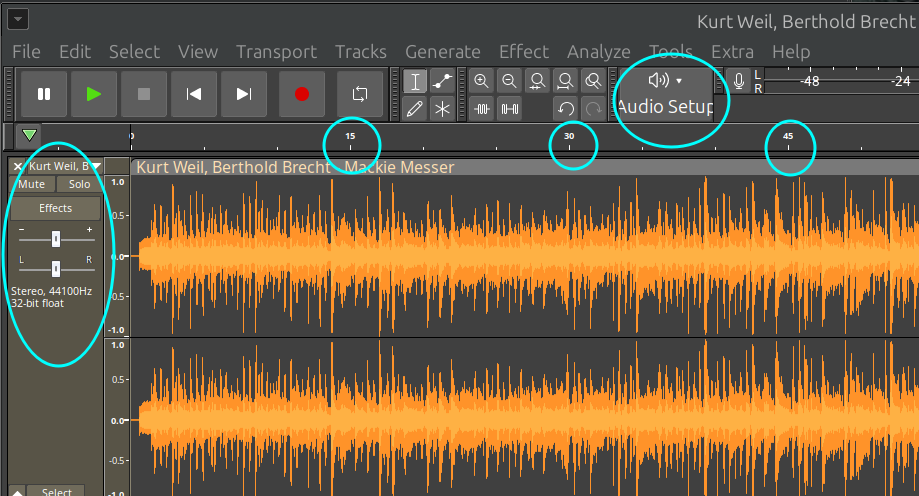Screen dimensions: 919x496
Task: Click inside the lower channel waveform
Action: [x=525, y=417]
